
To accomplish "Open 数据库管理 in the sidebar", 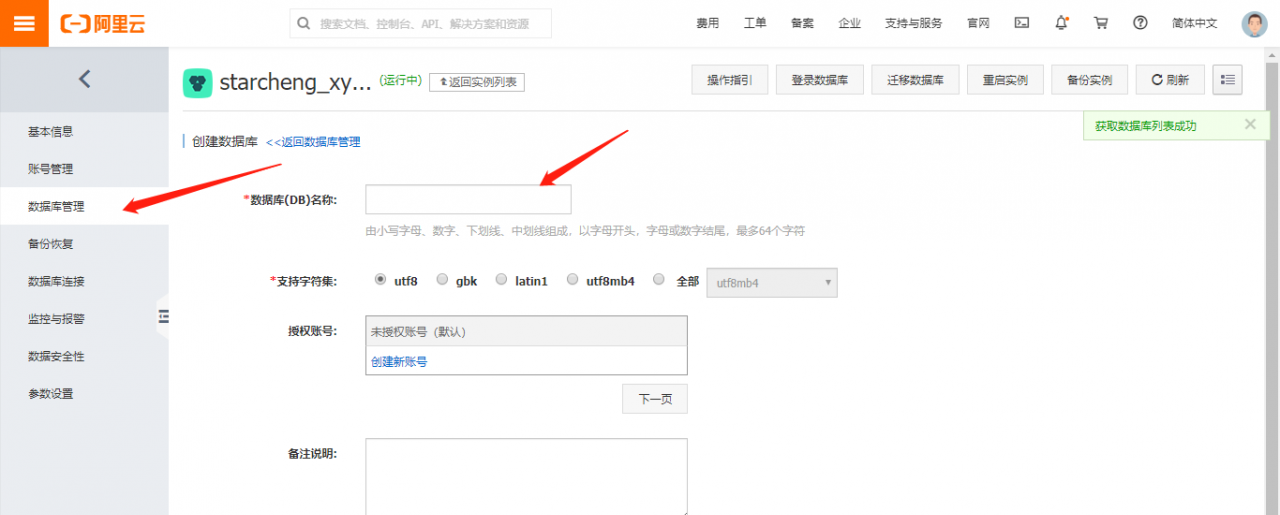I will 56,207.
